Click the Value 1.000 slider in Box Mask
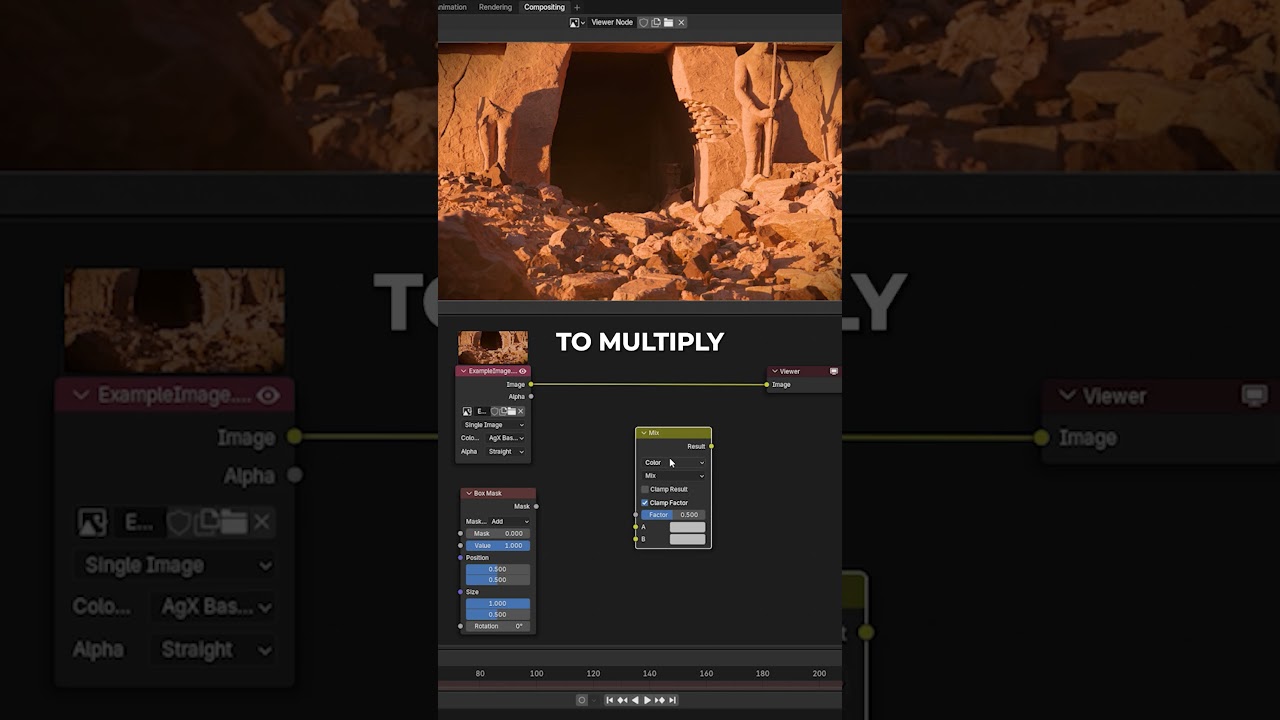This screenshot has height=720, width=1280. pos(498,546)
